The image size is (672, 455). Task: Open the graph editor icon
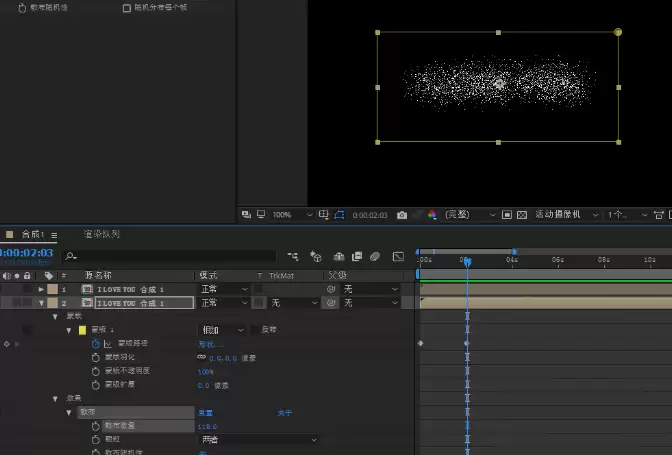(398, 256)
